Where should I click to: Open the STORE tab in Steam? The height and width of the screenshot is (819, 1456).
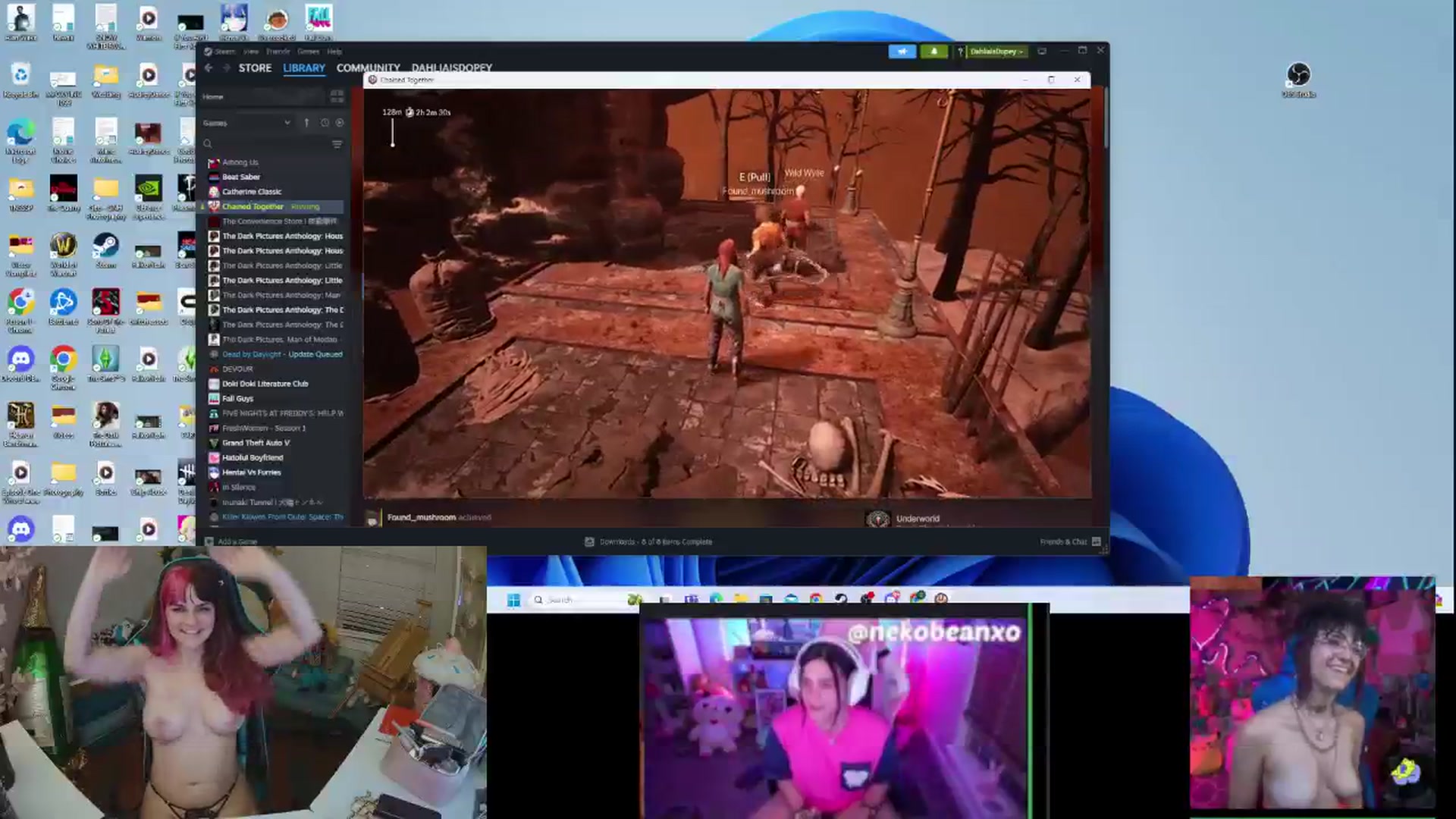click(255, 68)
